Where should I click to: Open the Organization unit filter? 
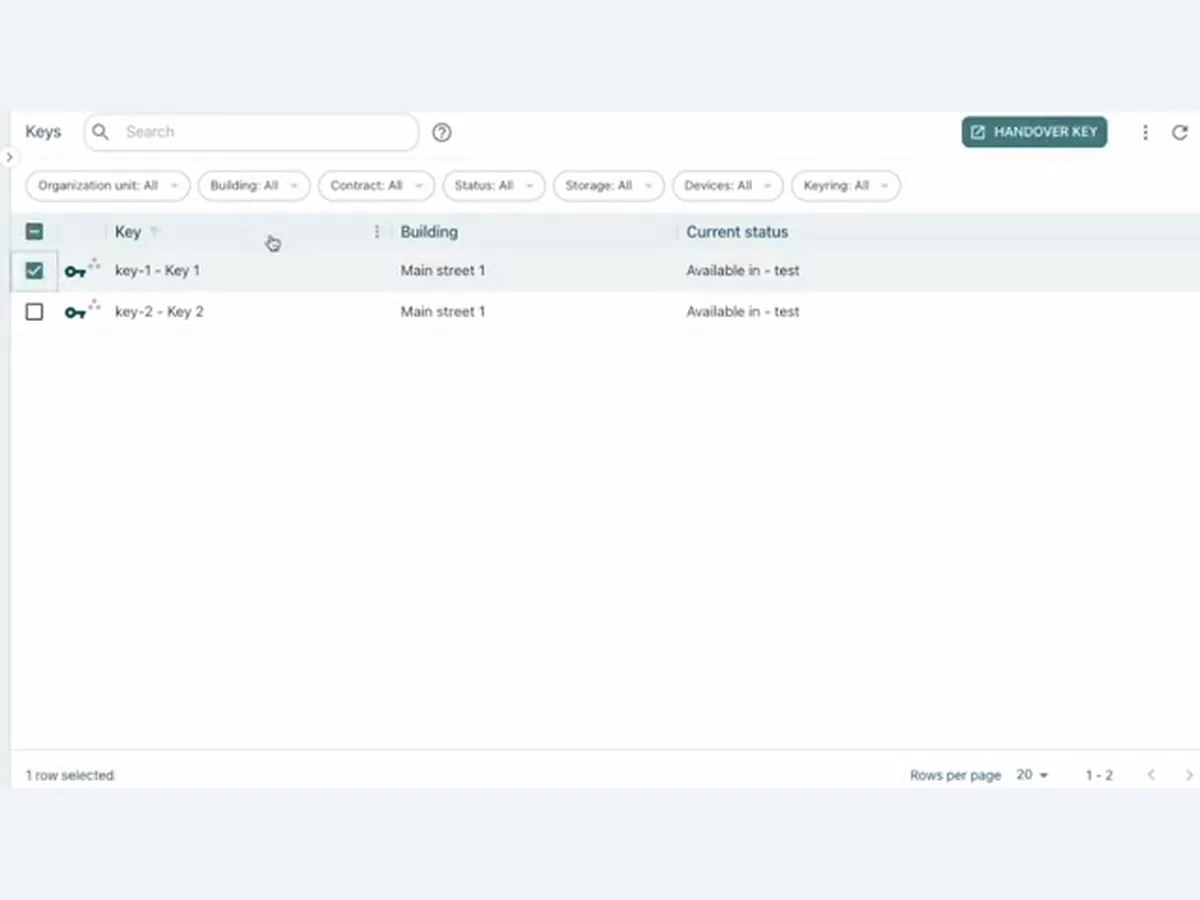(108, 186)
